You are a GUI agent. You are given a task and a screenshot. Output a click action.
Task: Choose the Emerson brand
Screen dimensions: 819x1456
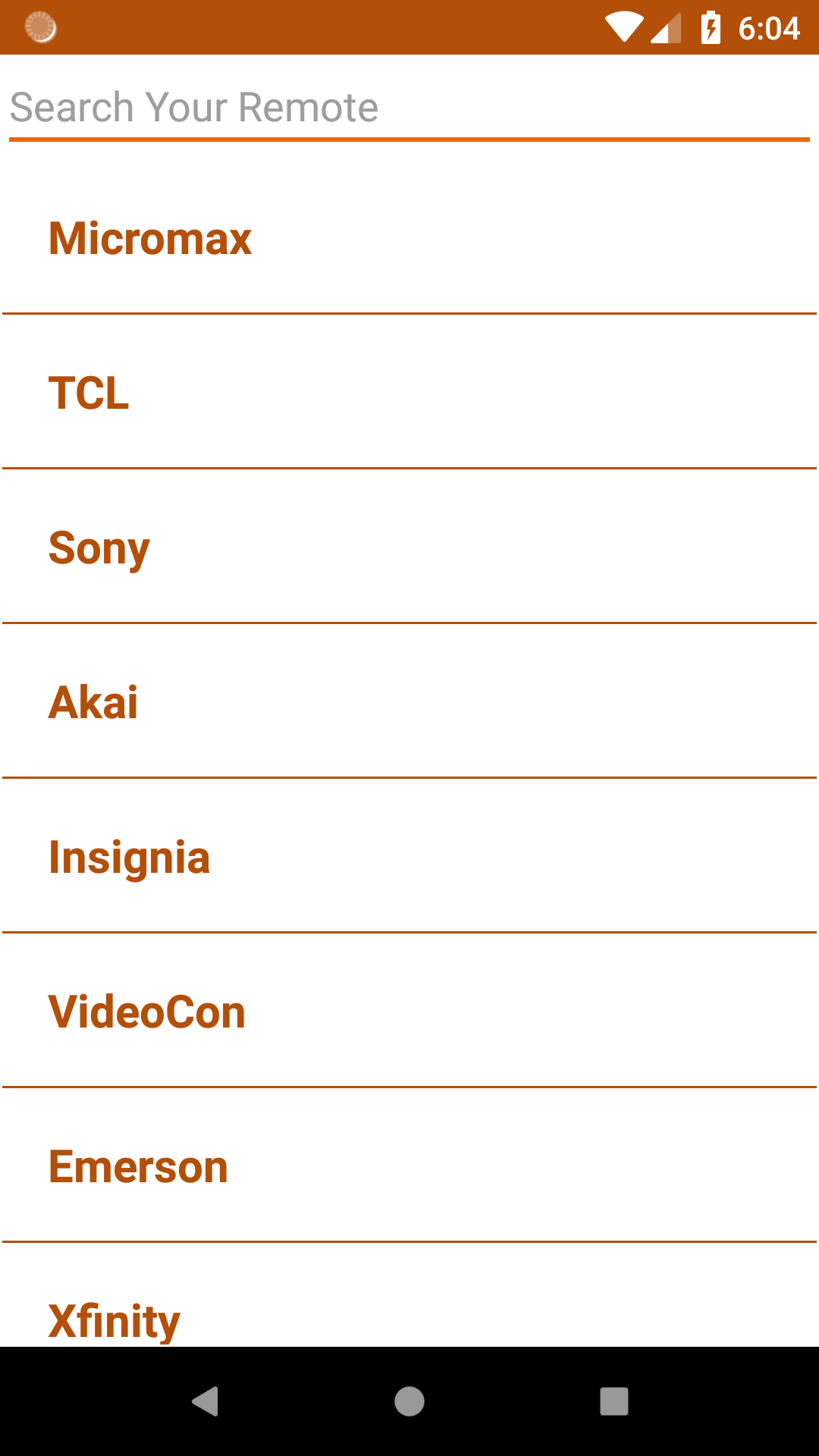pos(138,1166)
